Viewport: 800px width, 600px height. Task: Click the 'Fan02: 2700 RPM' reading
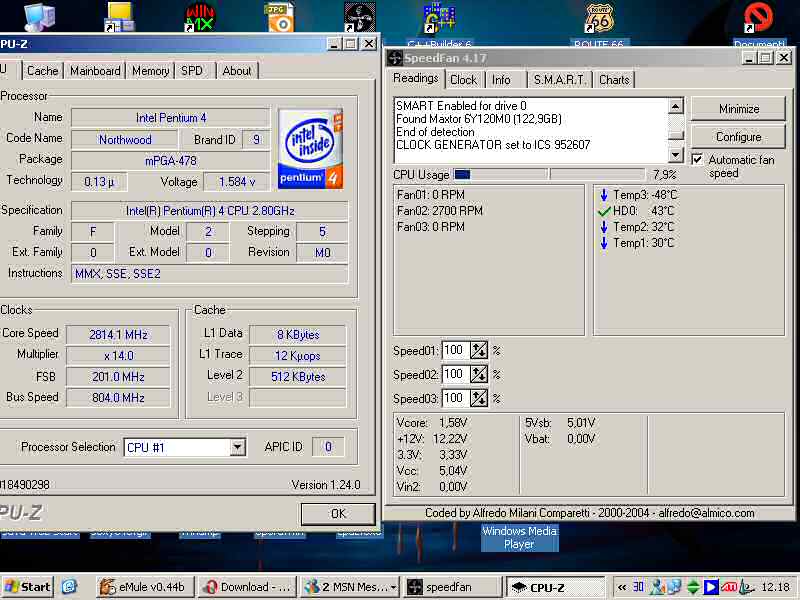(440, 211)
